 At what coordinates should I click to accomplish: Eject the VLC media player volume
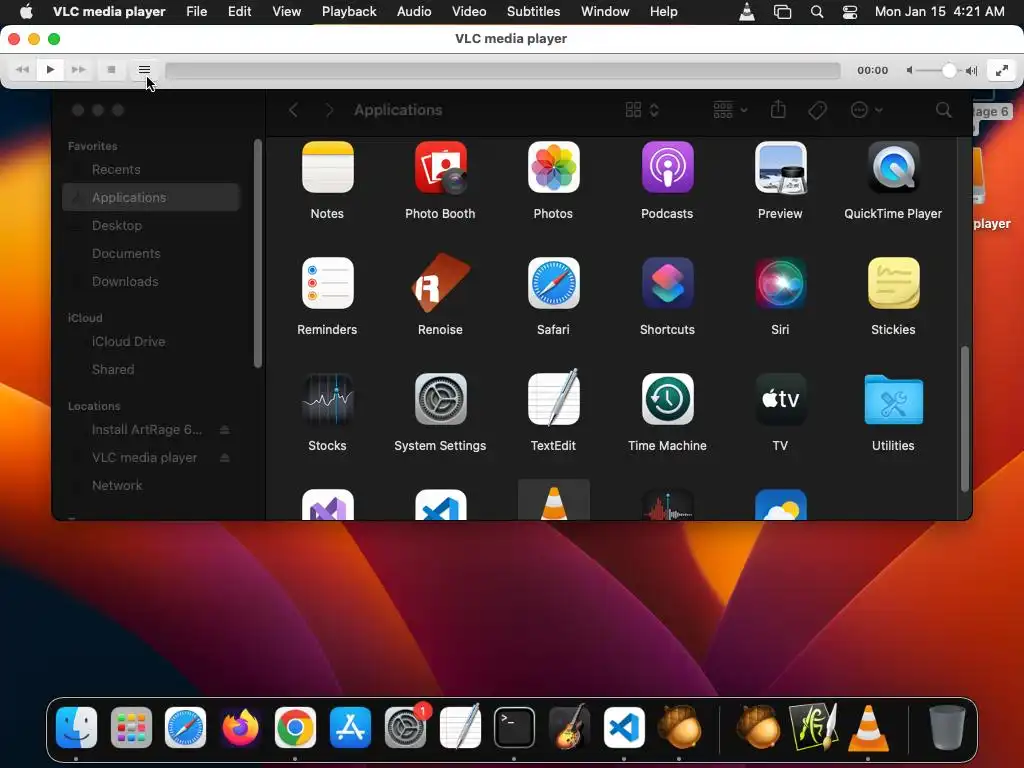225,457
